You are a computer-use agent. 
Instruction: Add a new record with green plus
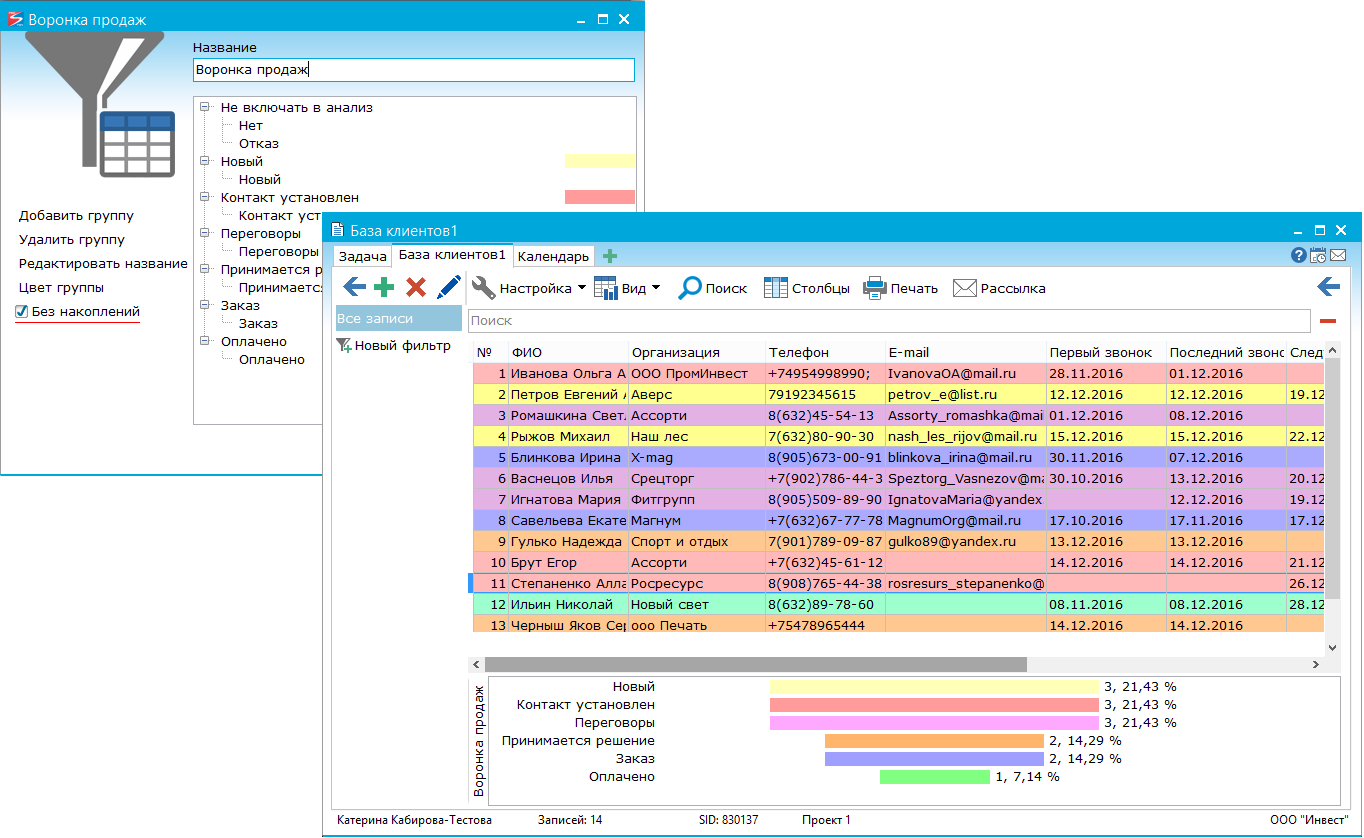(x=384, y=288)
